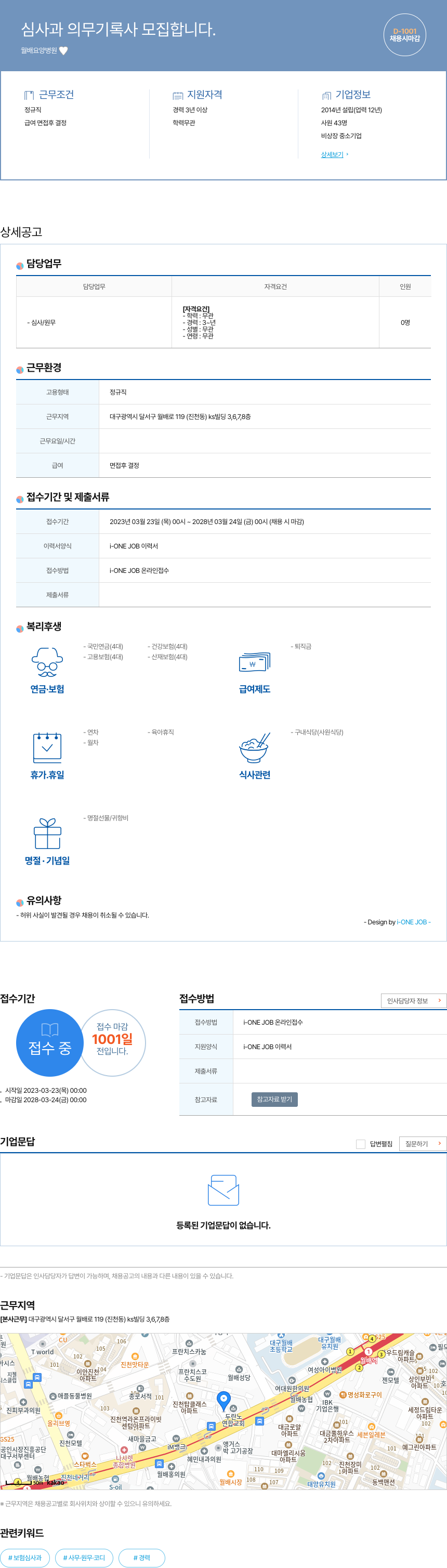Click the 복리후생 section bullet icon
Viewport: 447px width, 1568px height.
click(20, 628)
